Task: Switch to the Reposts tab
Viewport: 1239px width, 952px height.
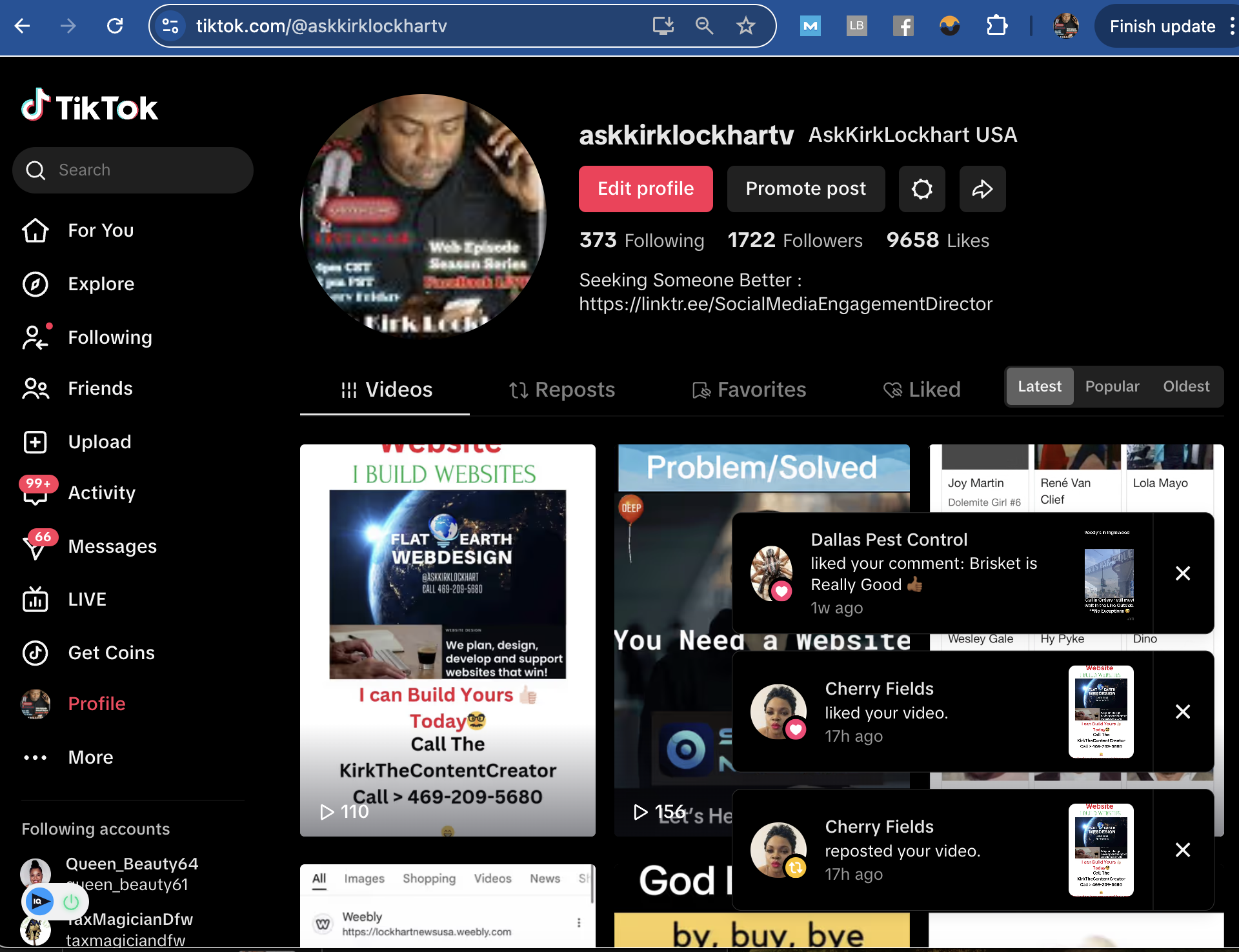Action: [561, 390]
